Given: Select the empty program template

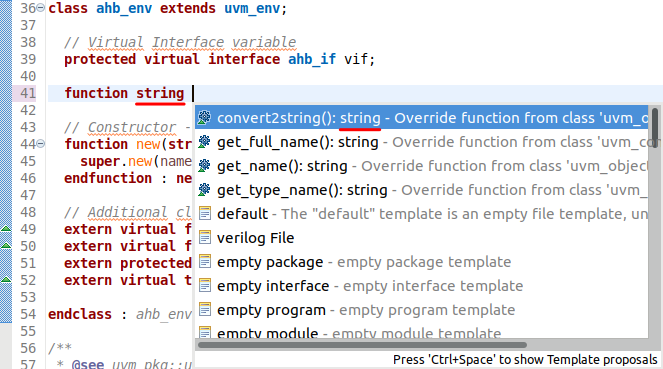Looking at the screenshot, I should click(422, 310).
